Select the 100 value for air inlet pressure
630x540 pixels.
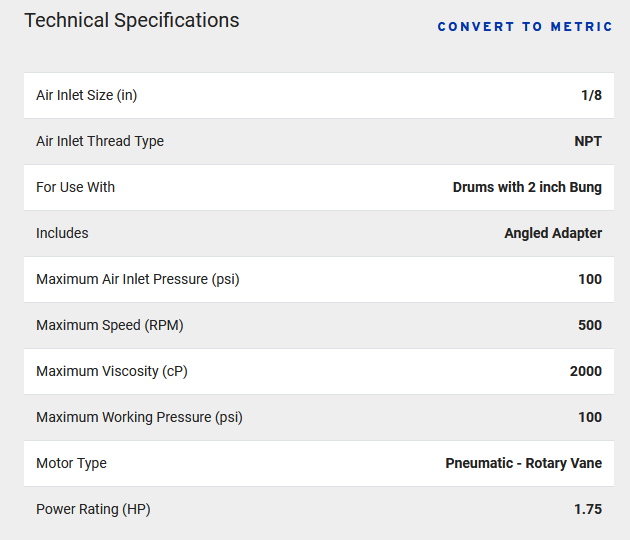[x=590, y=279]
